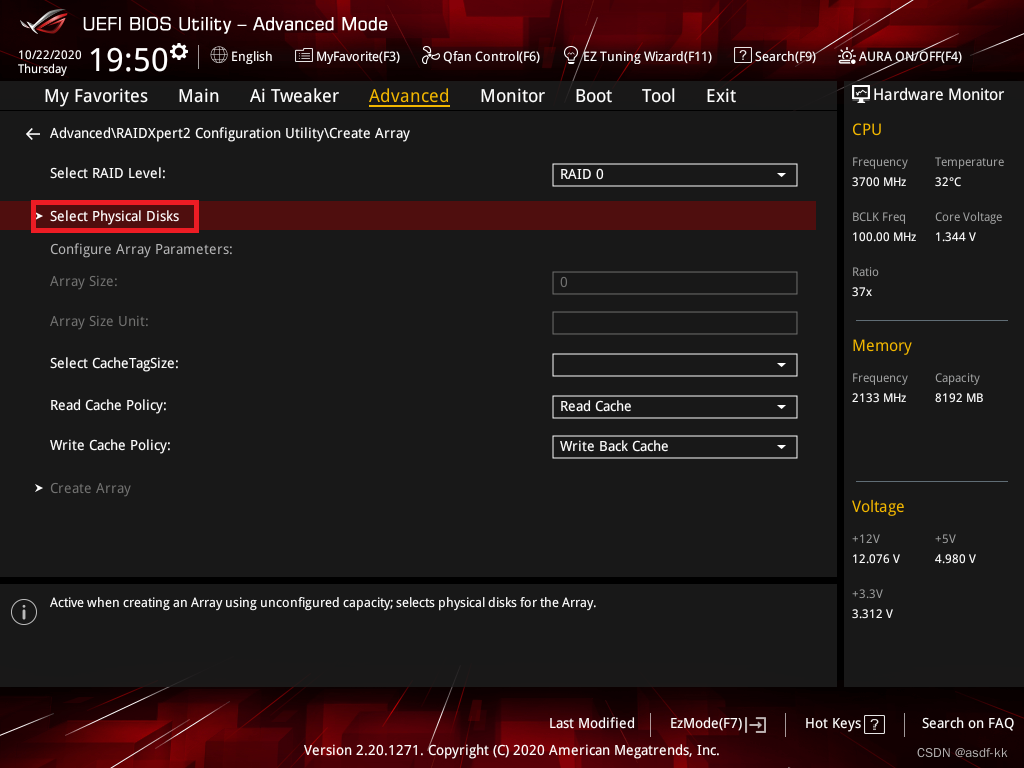Click the EzMode exit arrow icon
Screen dimensions: 1024x768
tap(756, 724)
